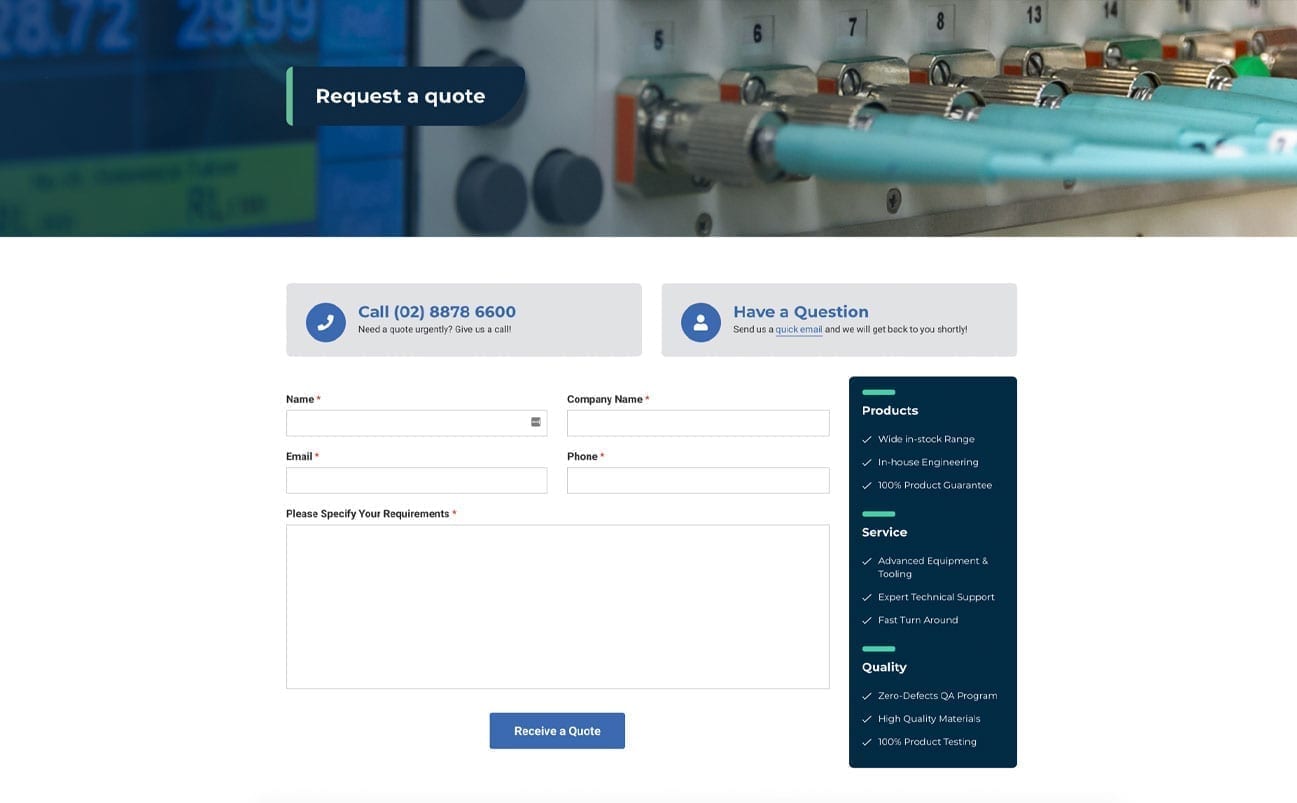Click the checkmark beside Wide in-stock Range
Screen dimensions: 1297x803
click(866, 439)
